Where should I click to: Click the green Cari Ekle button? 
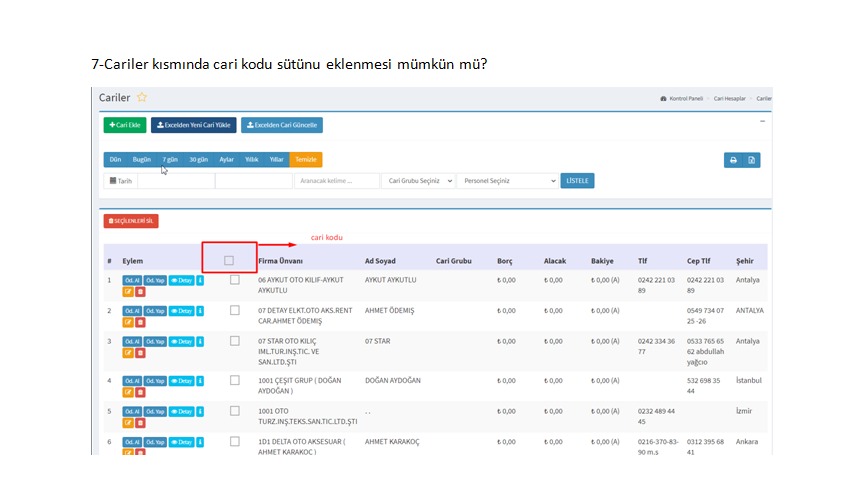123,125
